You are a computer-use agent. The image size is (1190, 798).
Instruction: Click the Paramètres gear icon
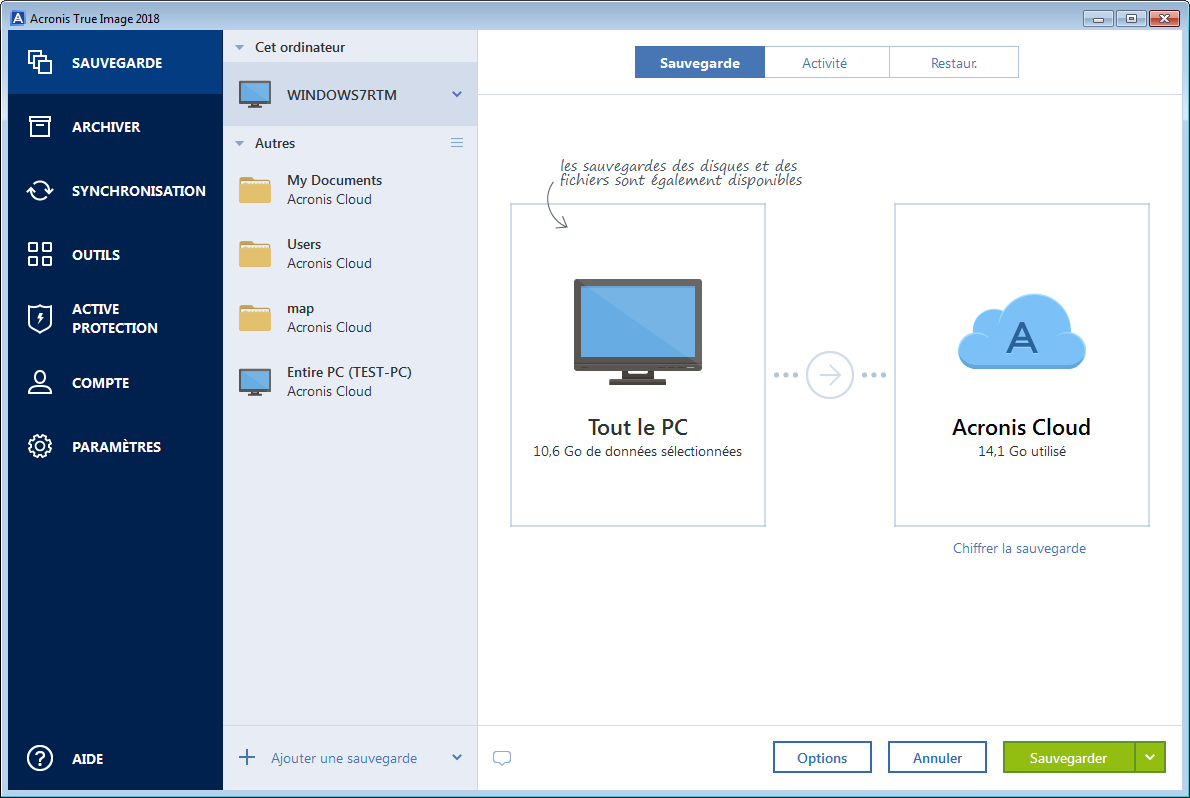pos(39,446)
